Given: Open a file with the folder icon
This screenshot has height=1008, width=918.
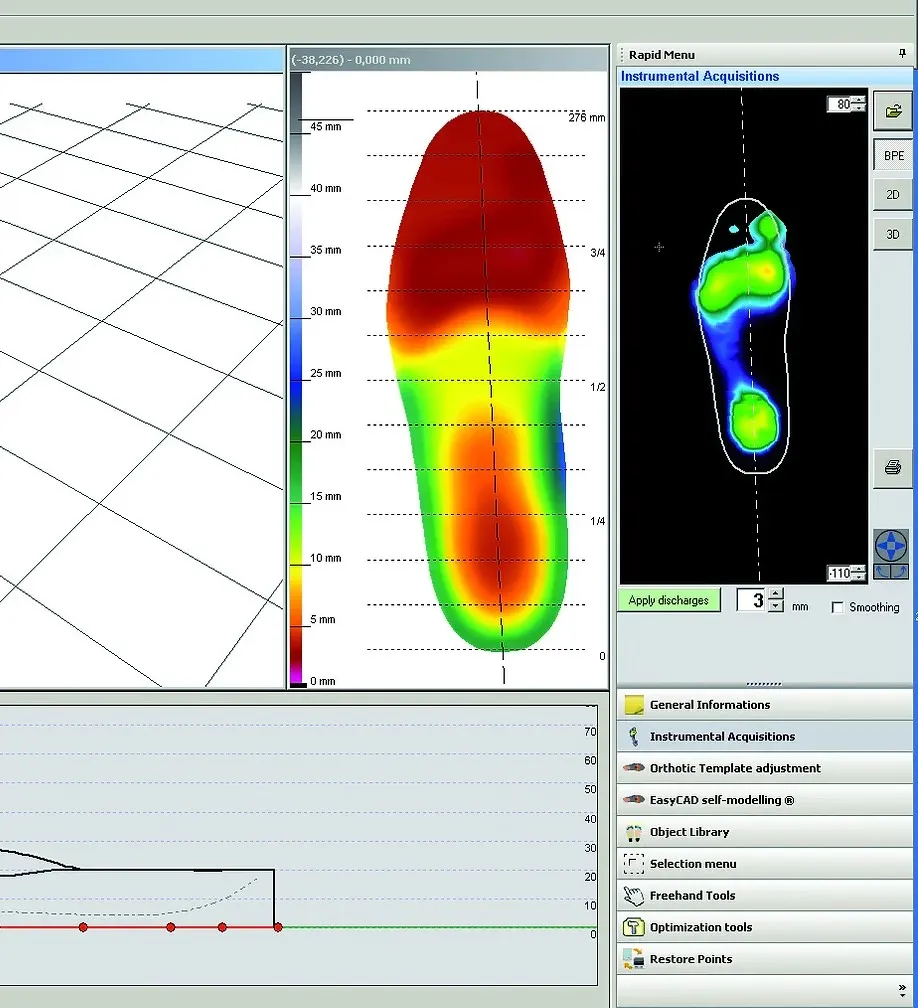Looking at the screenshot, I should point(893,112).
